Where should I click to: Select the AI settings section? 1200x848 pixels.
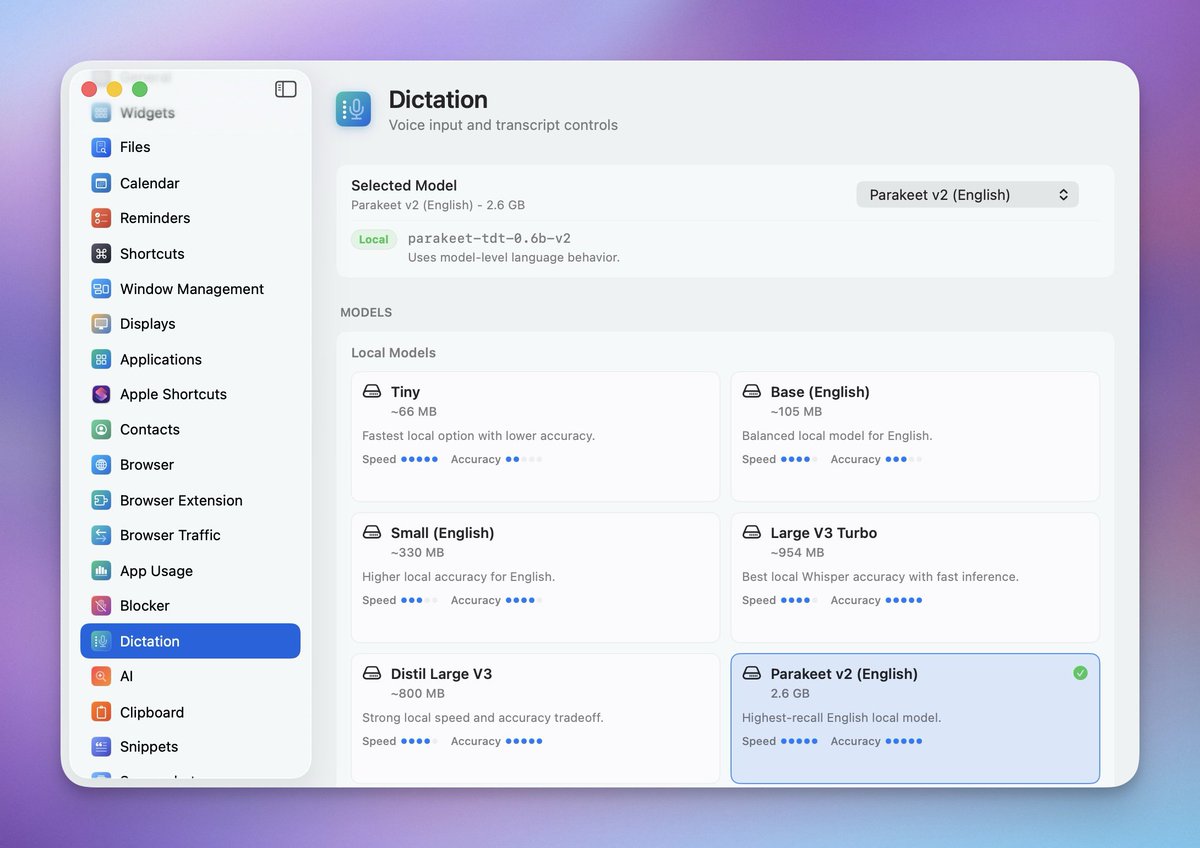tap(190, 677)
